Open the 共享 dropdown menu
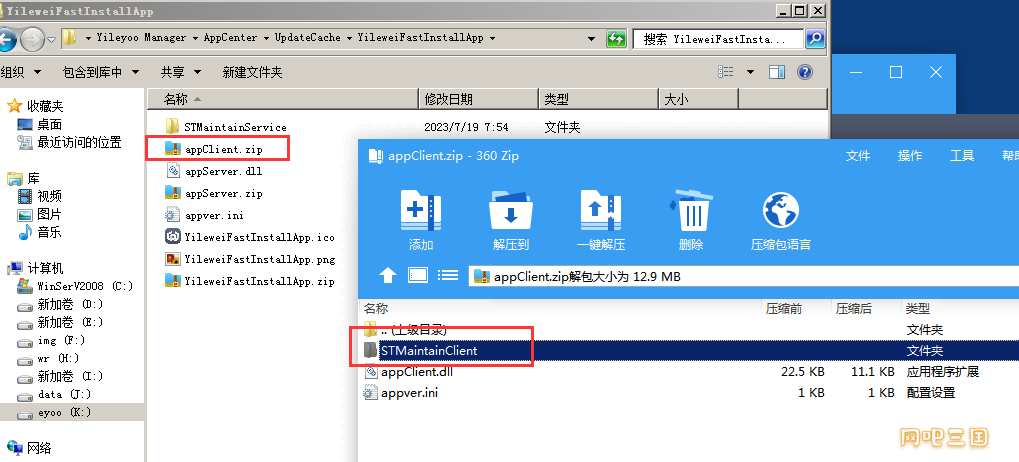The image size is (1019, 462). tap(181, 72)
